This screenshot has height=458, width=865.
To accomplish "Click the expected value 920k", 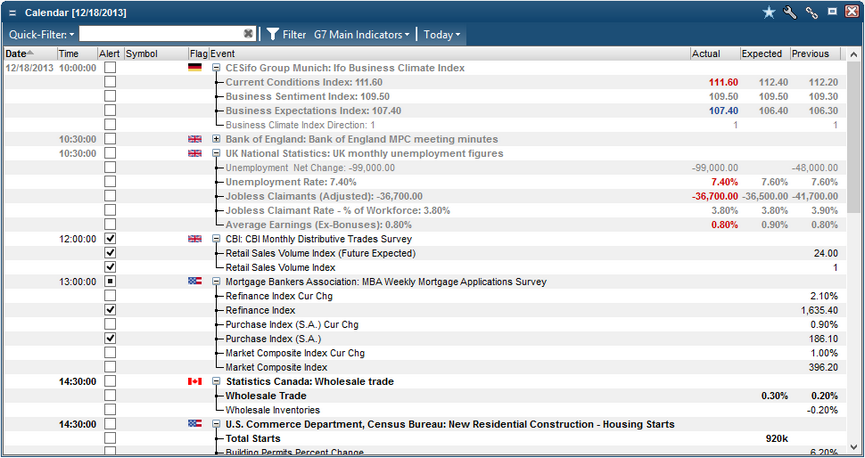I will [777, 438].
